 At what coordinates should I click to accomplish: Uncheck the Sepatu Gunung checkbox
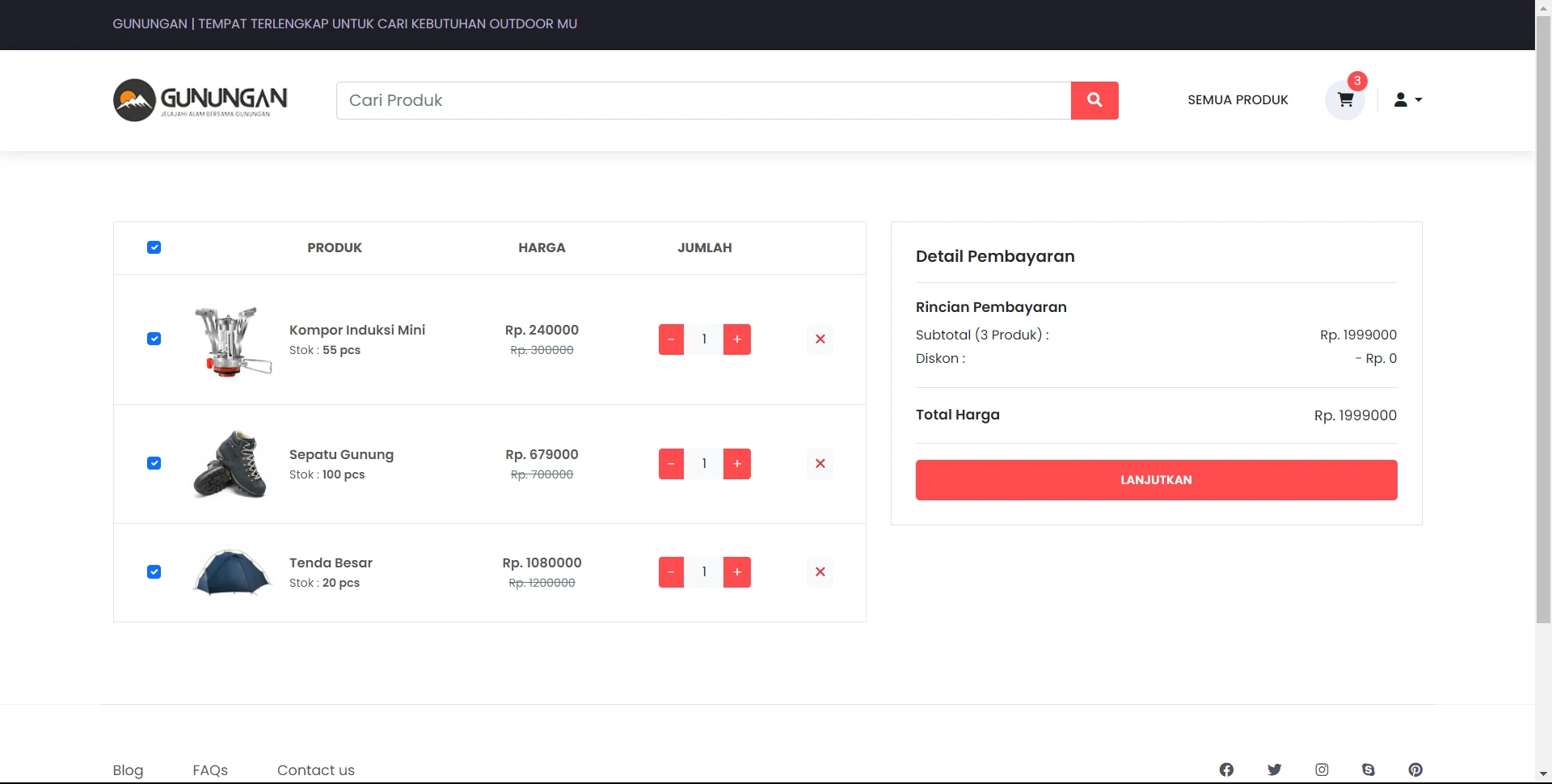pyautogui.click(x=154, y=463)
